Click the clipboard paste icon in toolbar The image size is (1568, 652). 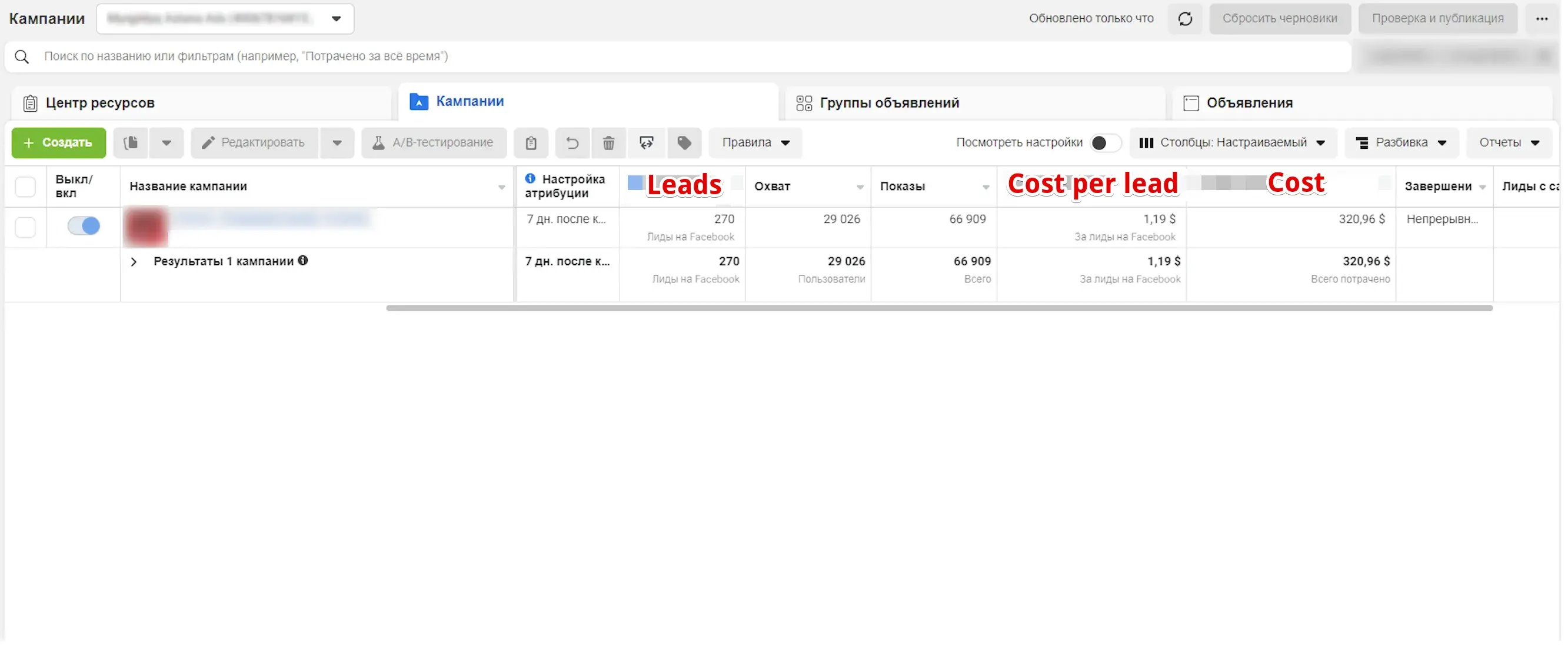[x=531, y=142]
